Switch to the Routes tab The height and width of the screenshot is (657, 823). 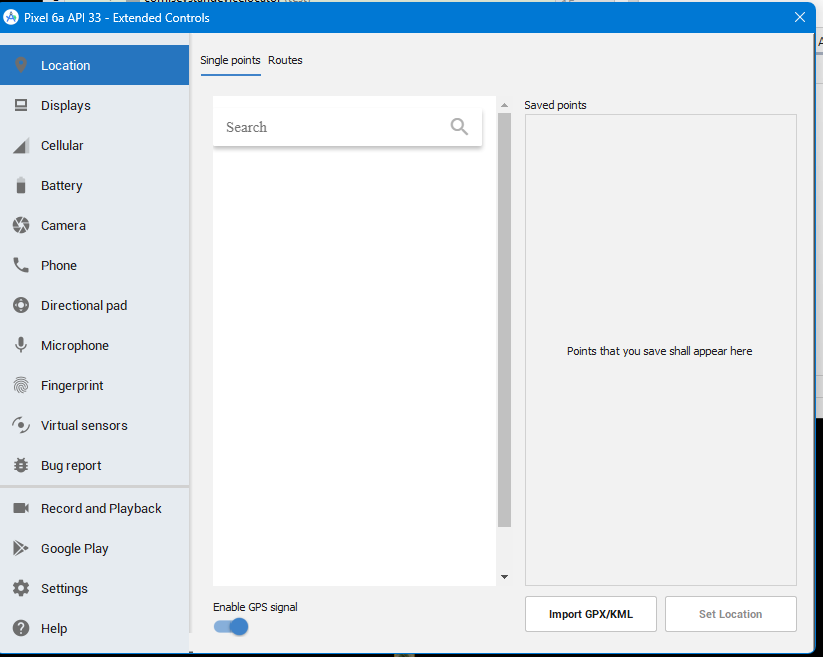point(285,61)
